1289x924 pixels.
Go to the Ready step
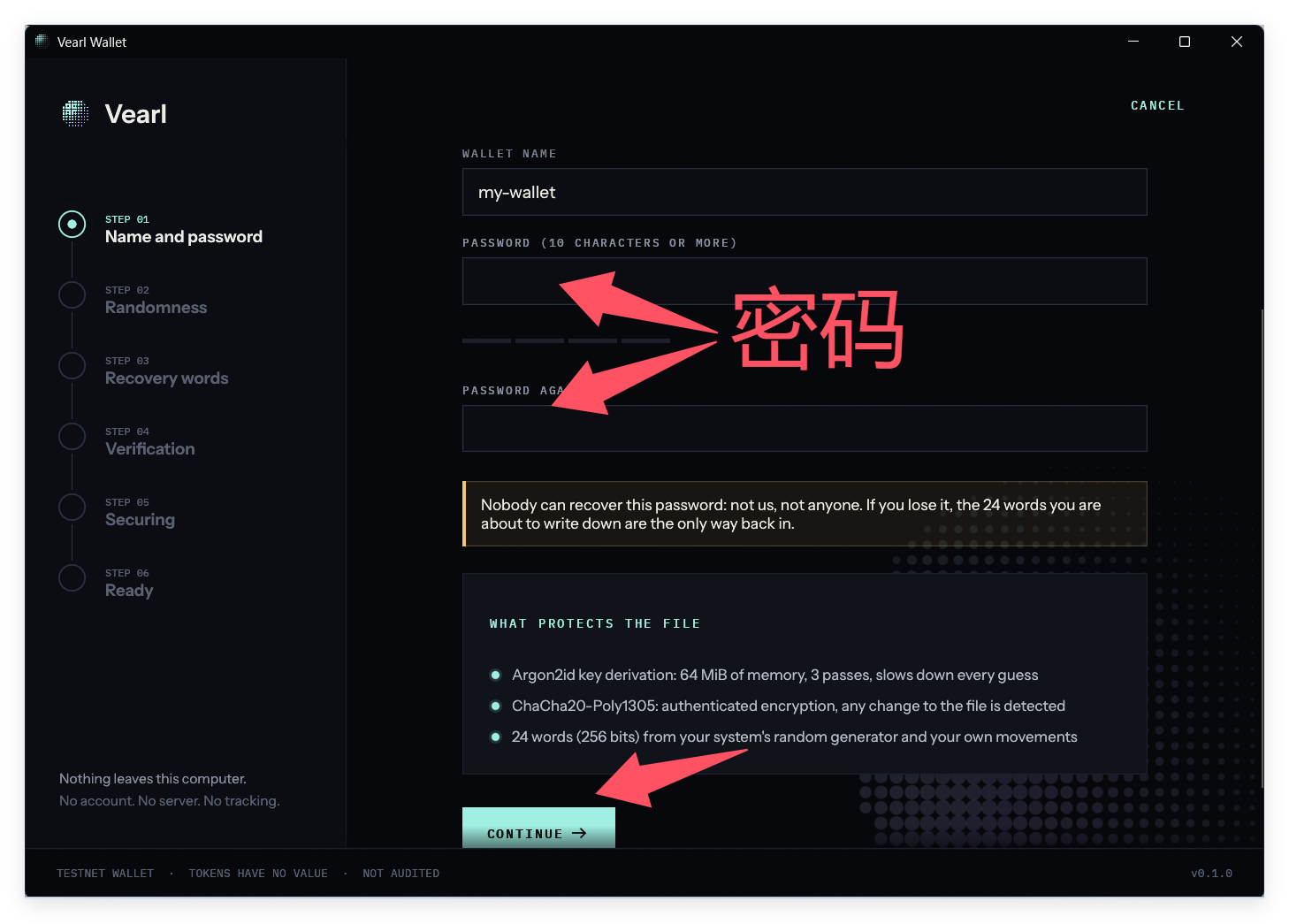coord(129,591)
